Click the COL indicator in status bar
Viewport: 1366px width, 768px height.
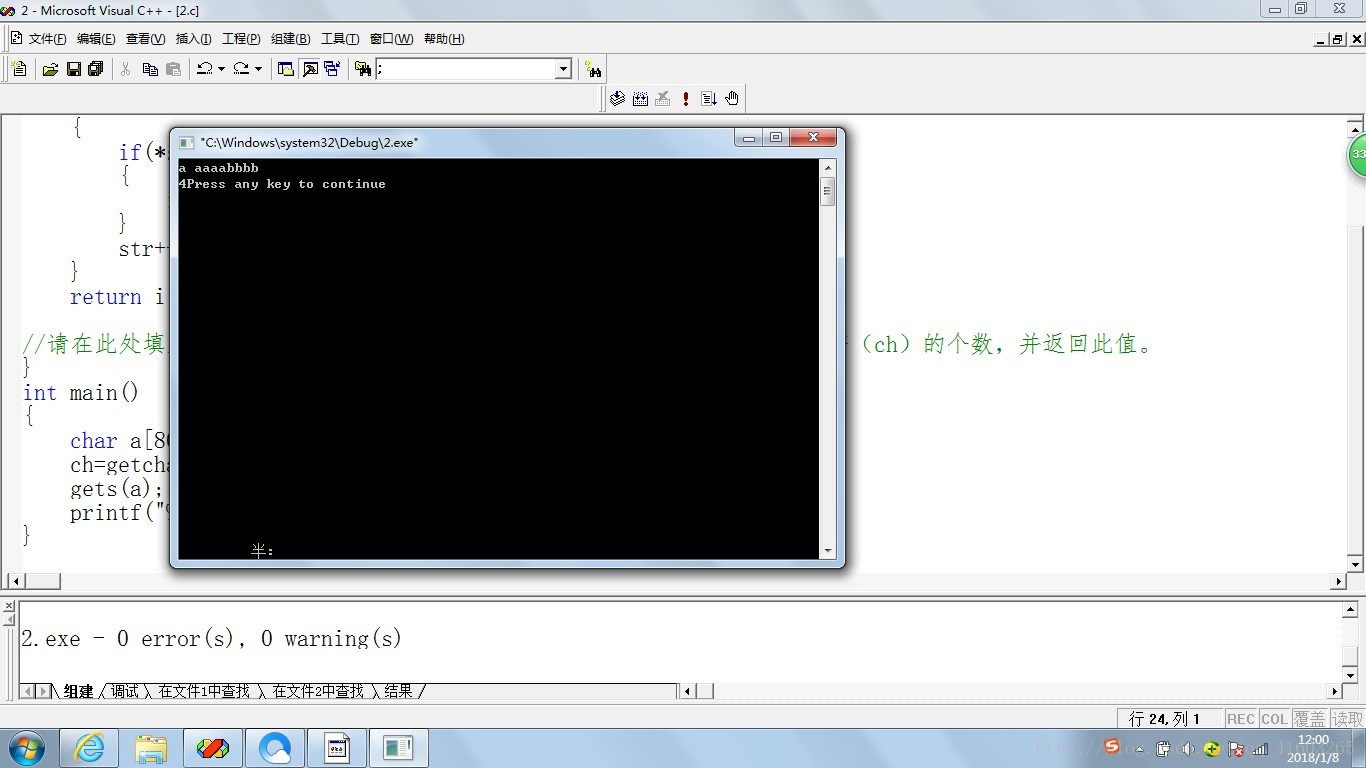(1274, 719)
